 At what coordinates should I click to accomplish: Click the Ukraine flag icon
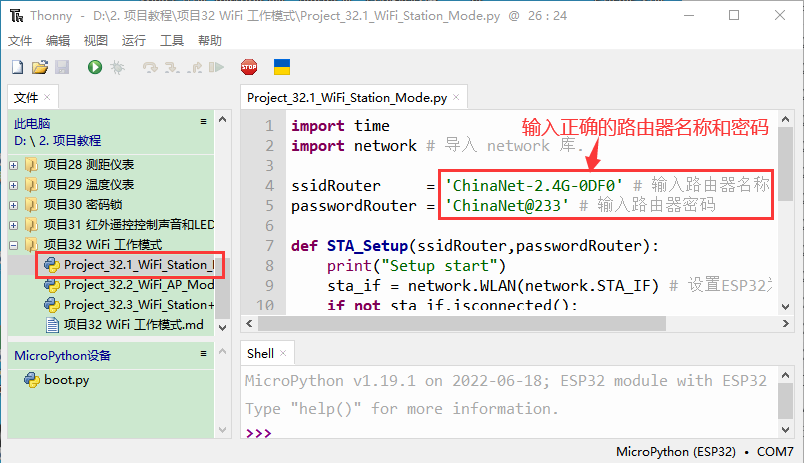coord(282,67)
